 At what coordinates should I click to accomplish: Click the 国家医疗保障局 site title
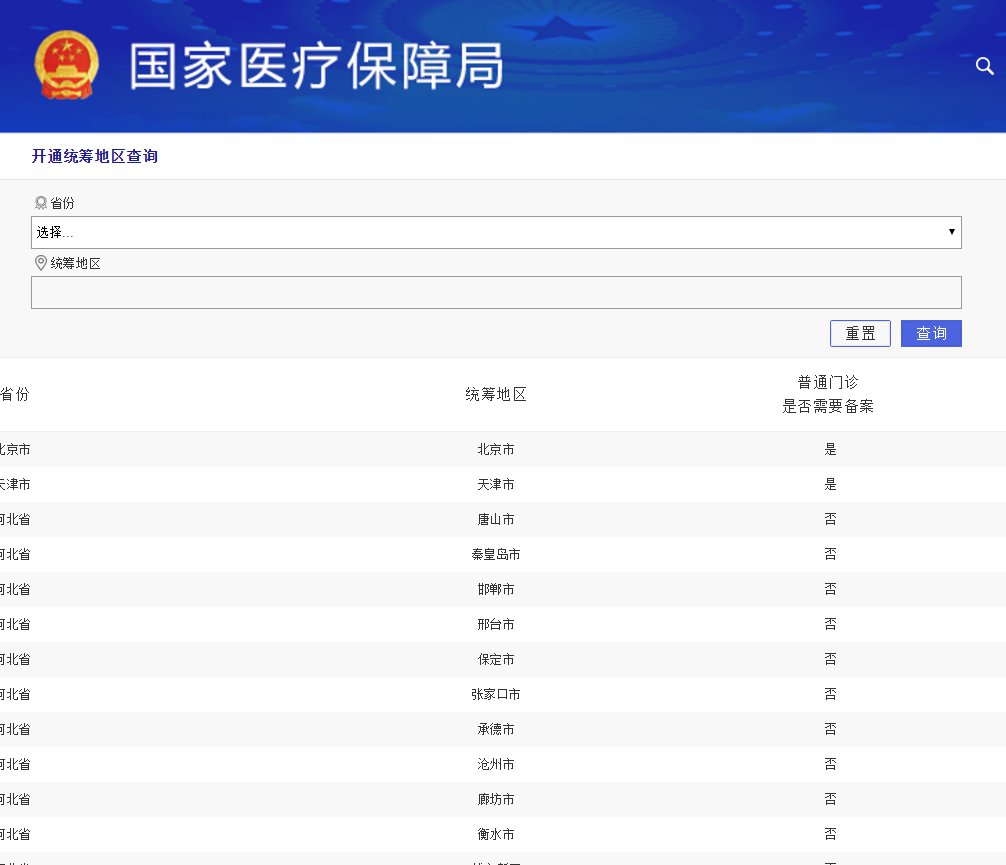(316, 67)
